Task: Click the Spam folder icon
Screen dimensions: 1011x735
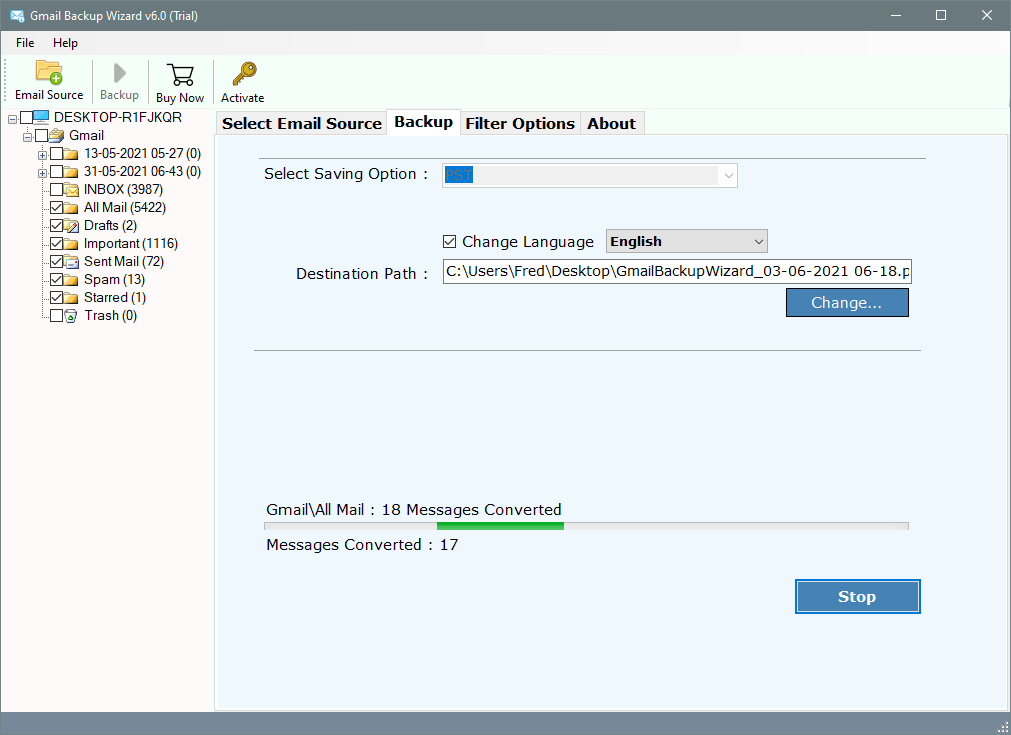Action: [72, 280]
